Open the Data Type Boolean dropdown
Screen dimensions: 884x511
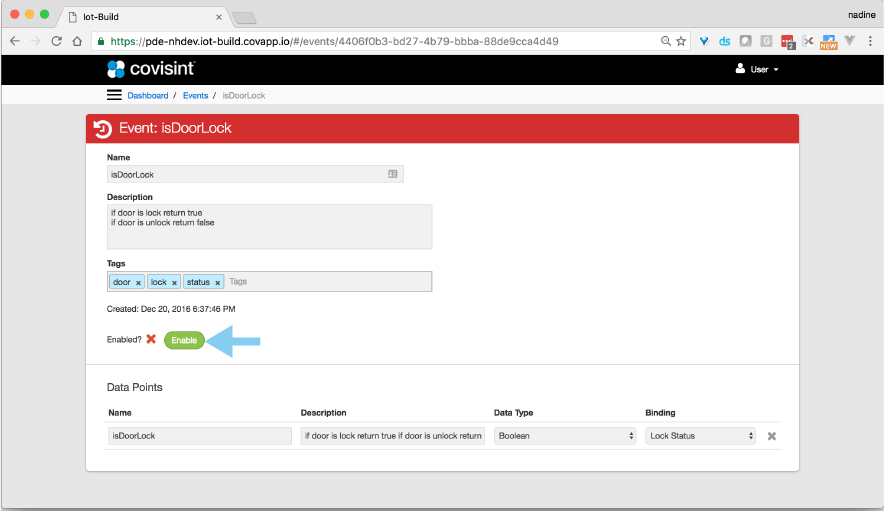pyautogui.click(x=566, y=436)
